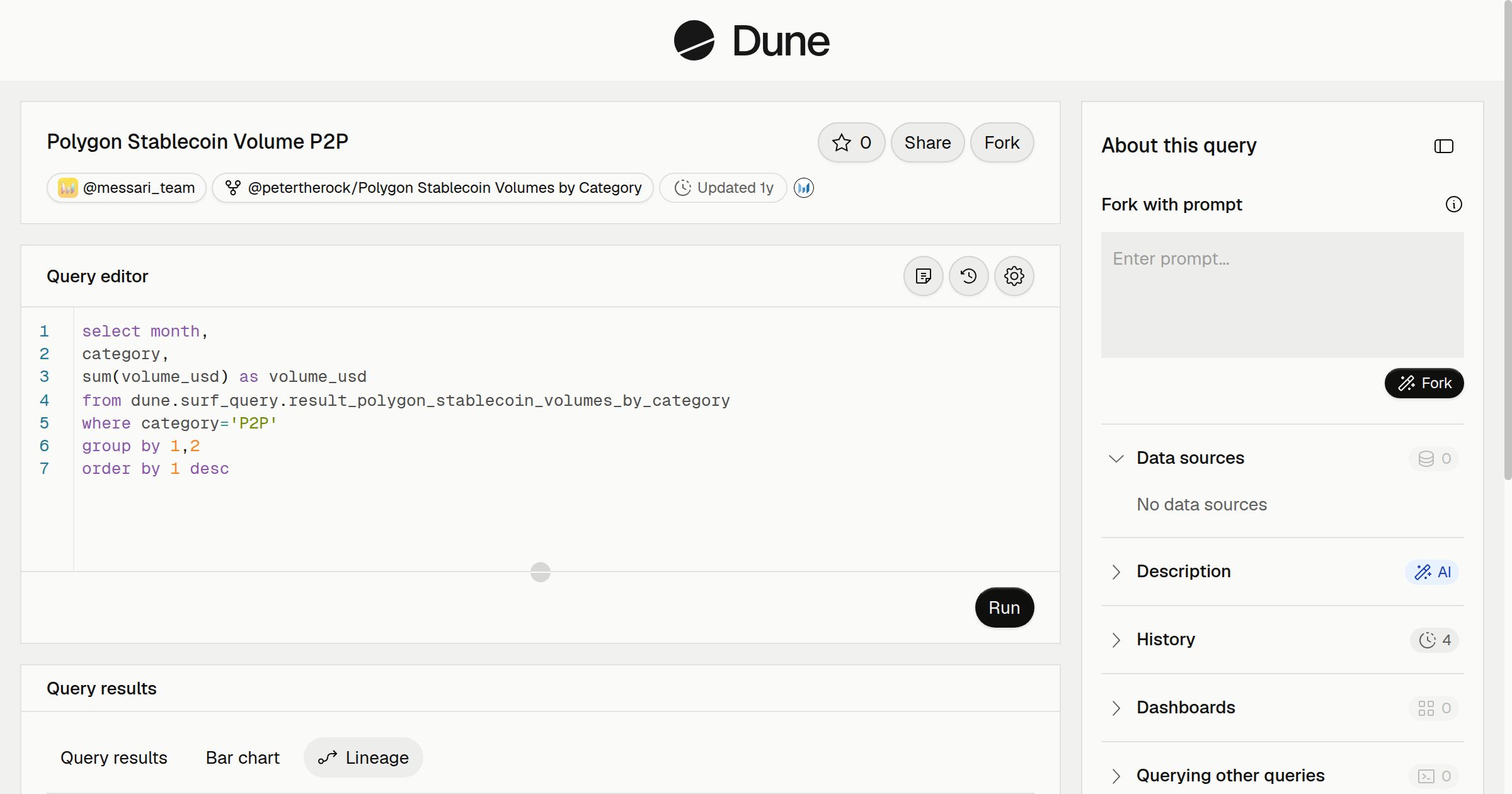Image resolution: width=1512 pixels, height=794 pixels.
Task: Click the Updated 1y timestamp chip
Action: pos(723,188)
